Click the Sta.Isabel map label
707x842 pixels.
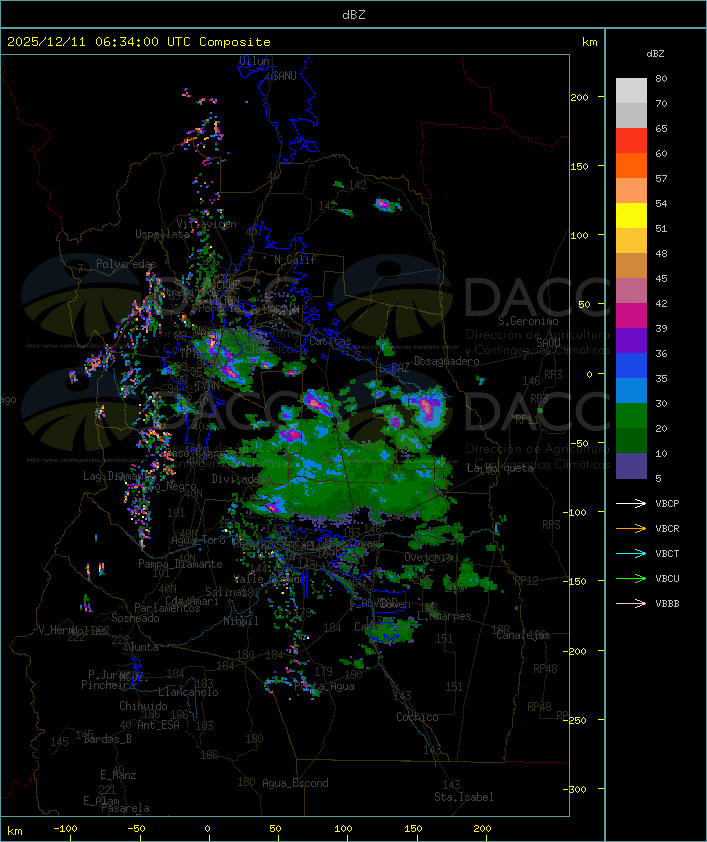(x=464, y=797)
